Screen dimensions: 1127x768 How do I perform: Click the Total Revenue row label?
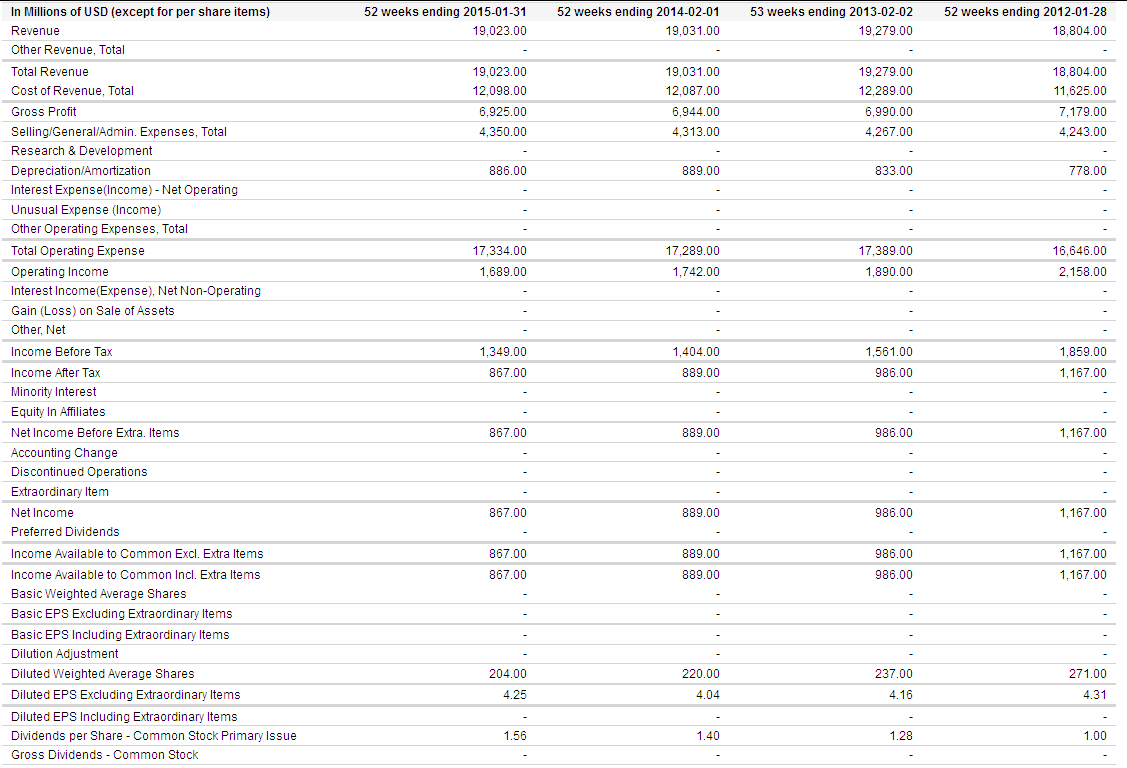tap(50, 72)
